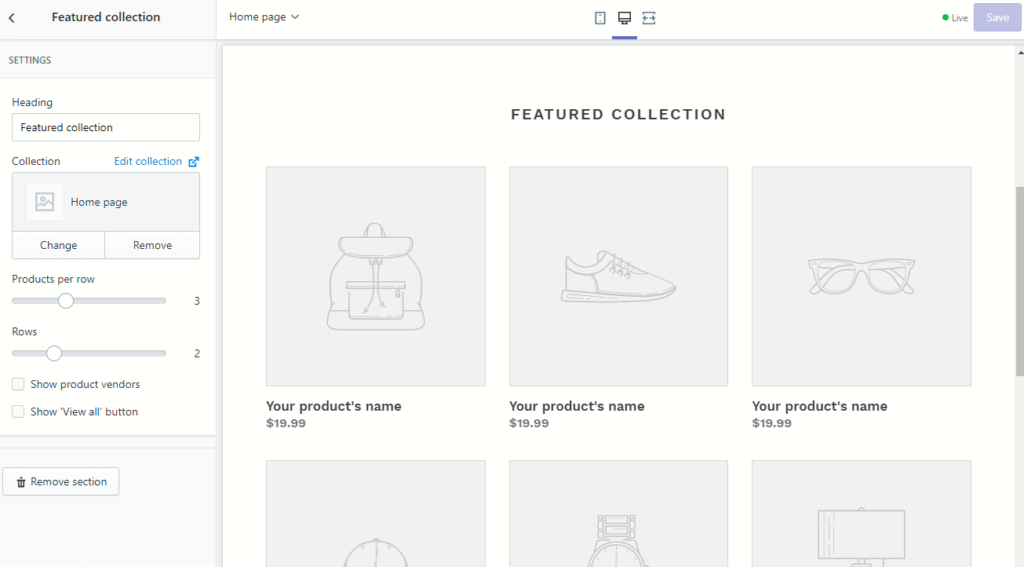Click the Featured collection panel title
The width and height of the screenshot is (1024, 567).
[x=106, y=17]
